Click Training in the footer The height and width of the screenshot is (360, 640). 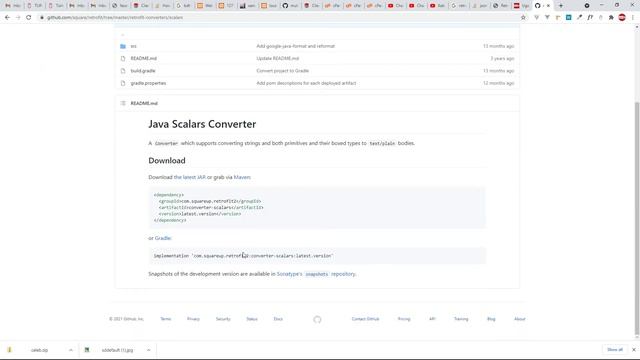461,319
